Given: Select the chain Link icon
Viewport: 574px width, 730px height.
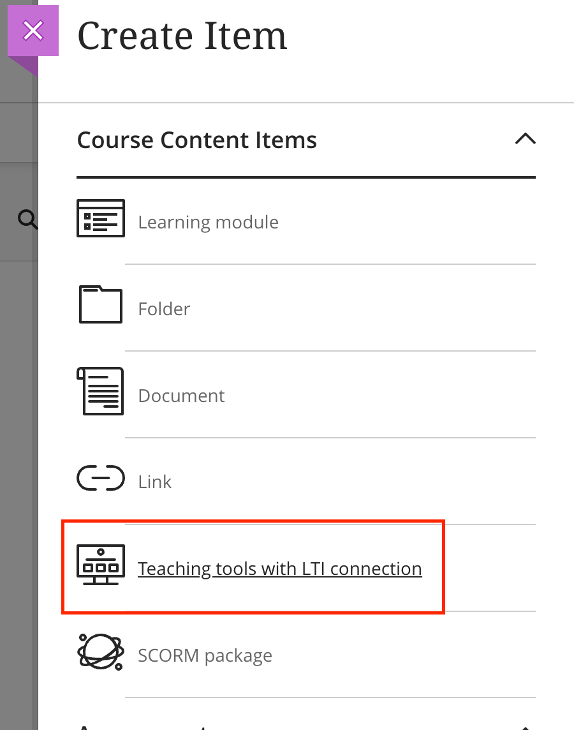Looking at the screenshot, I should [101, 478].
